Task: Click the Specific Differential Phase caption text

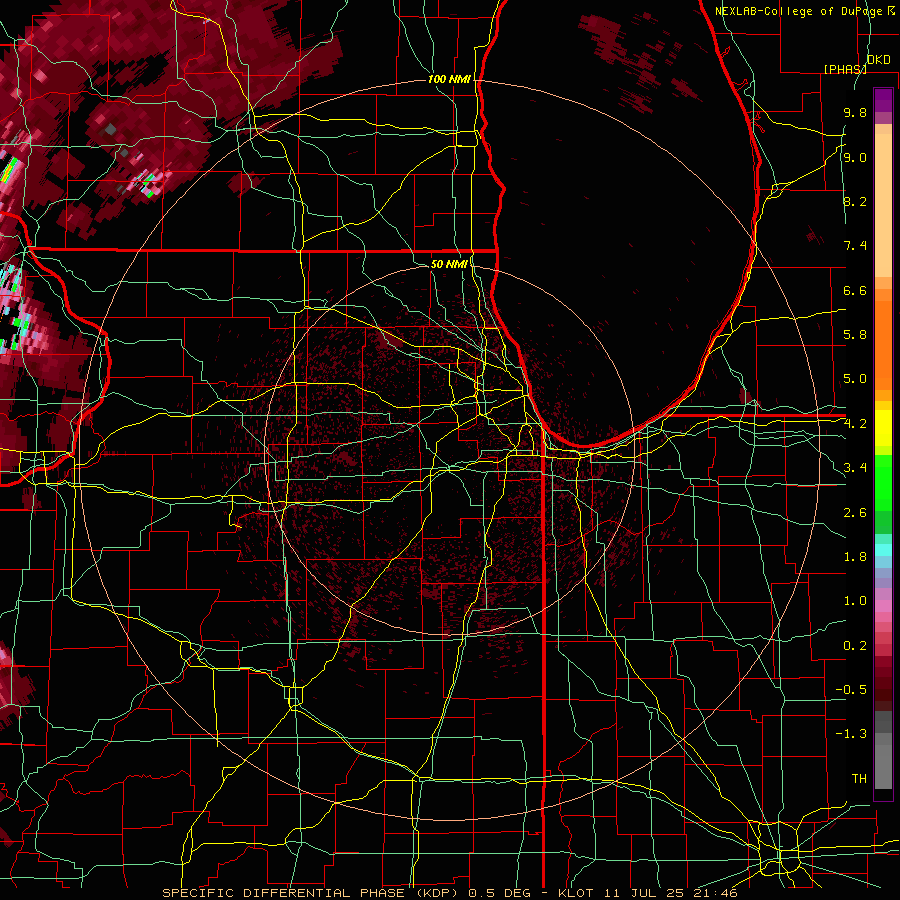Action: (x=449, y=893)
